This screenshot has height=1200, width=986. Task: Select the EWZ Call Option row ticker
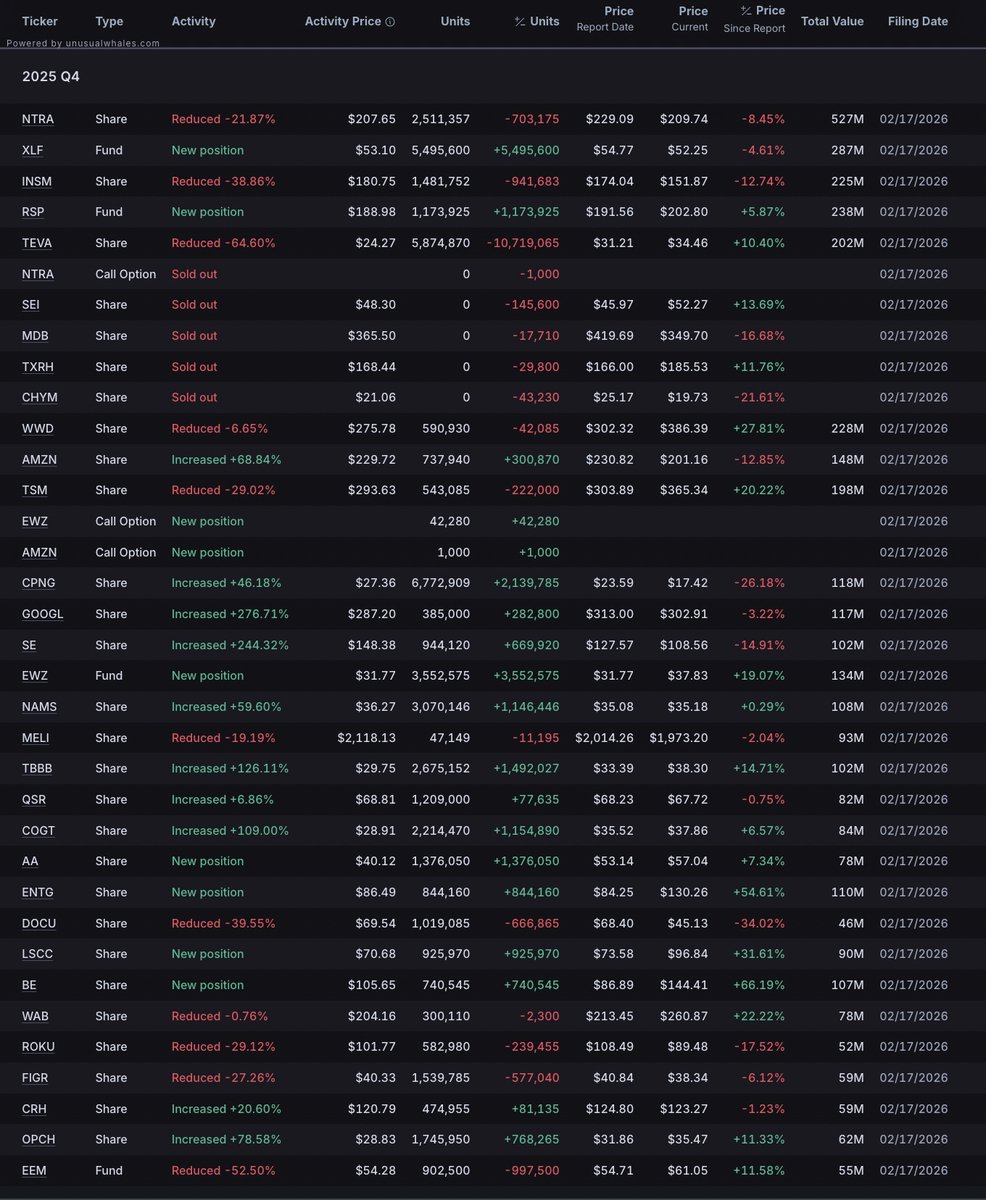pyautogui.click(x=35, y=521)
